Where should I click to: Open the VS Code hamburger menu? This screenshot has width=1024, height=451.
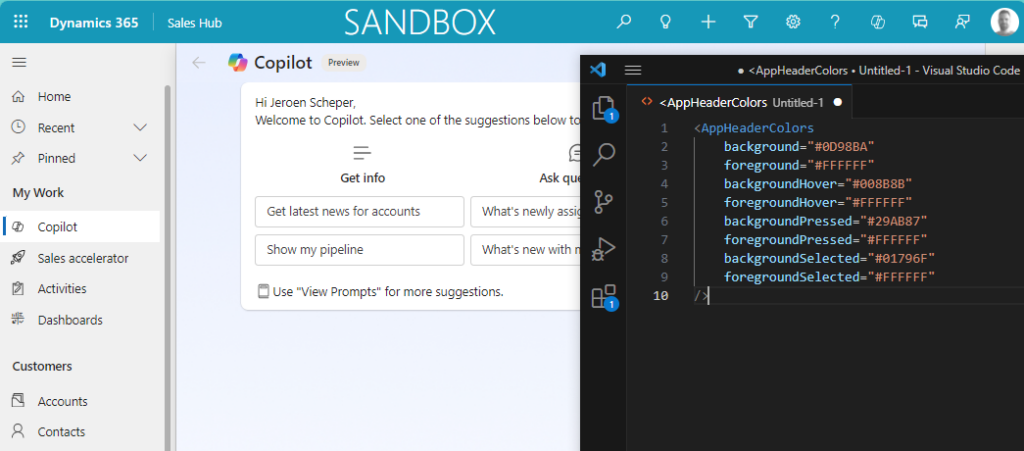click(x=633, y=70)
